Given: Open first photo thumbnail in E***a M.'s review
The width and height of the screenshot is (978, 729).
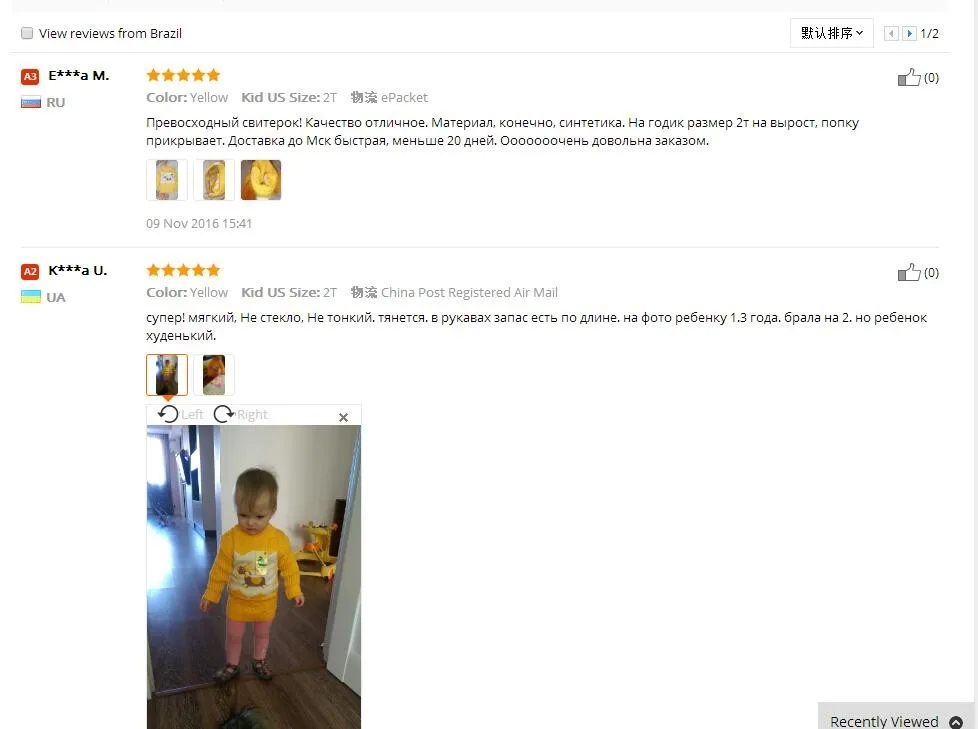Looking at the screenshot, I should [x=167, y=180].
